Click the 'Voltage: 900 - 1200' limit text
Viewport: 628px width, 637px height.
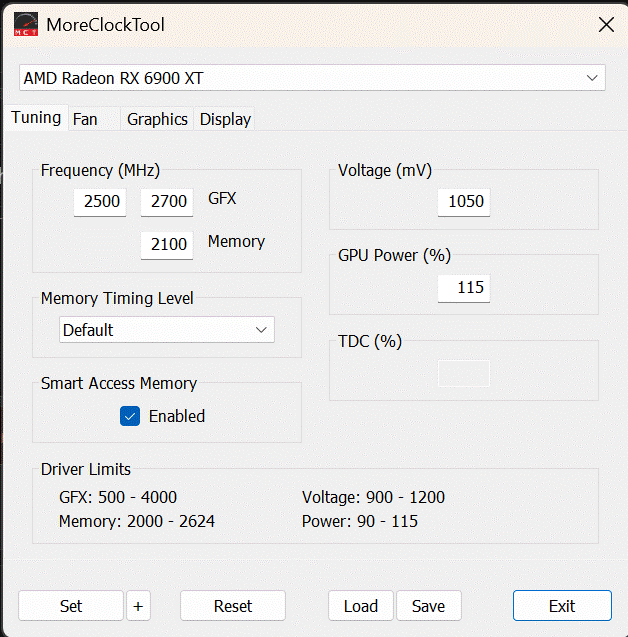coord(373,497)
